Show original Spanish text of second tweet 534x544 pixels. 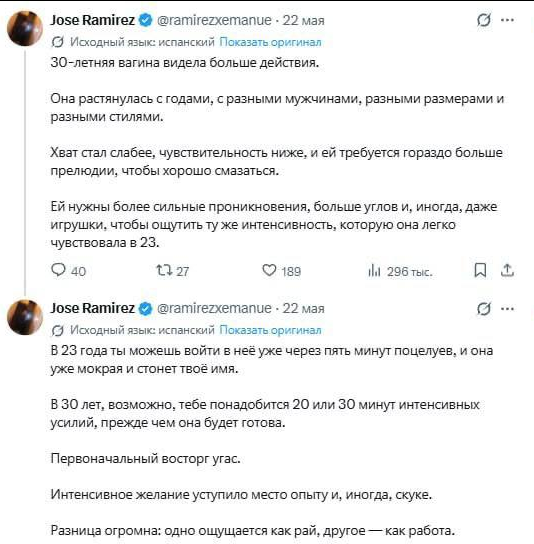(270, 330)
